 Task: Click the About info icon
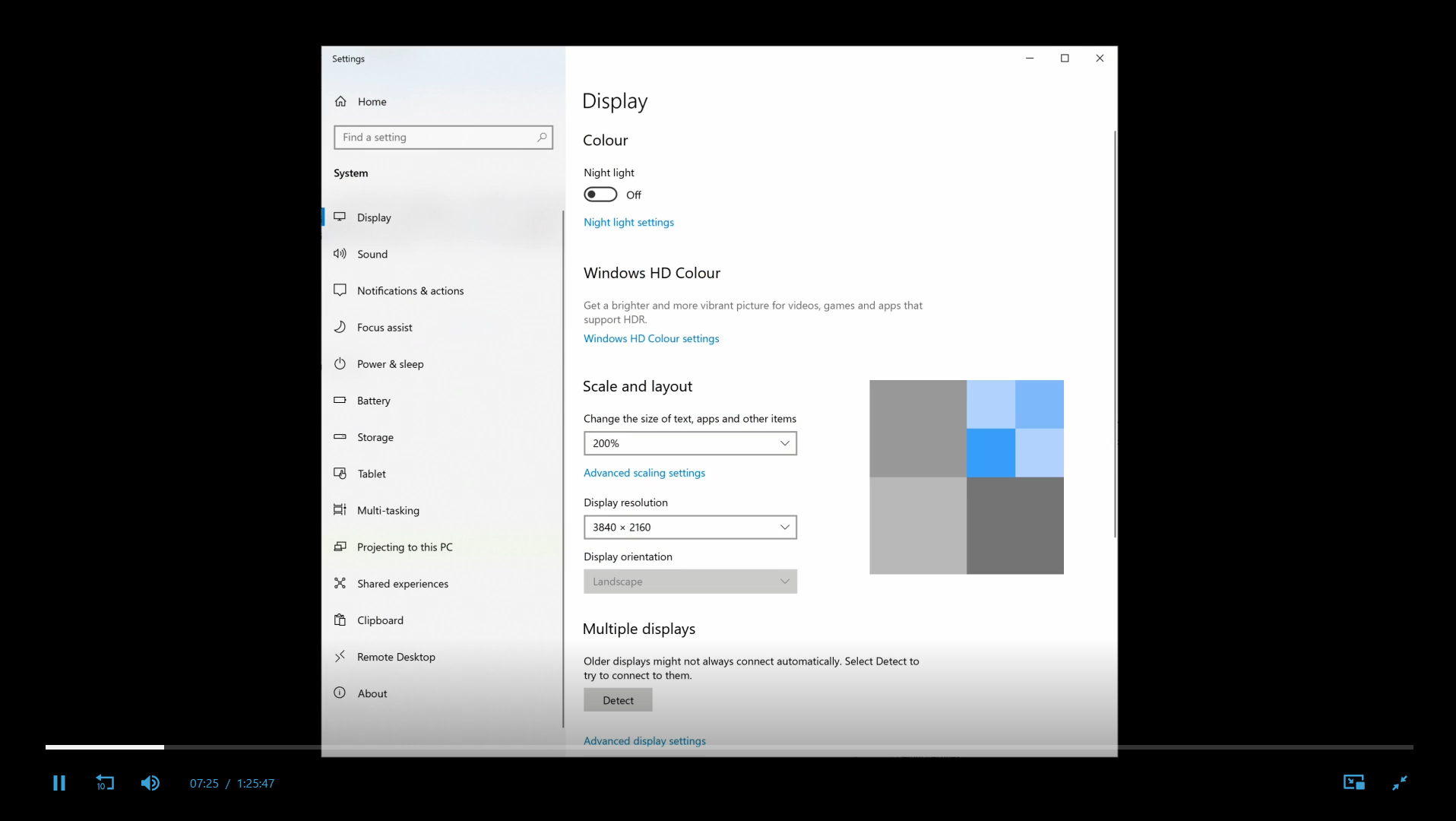click(340, 693)
